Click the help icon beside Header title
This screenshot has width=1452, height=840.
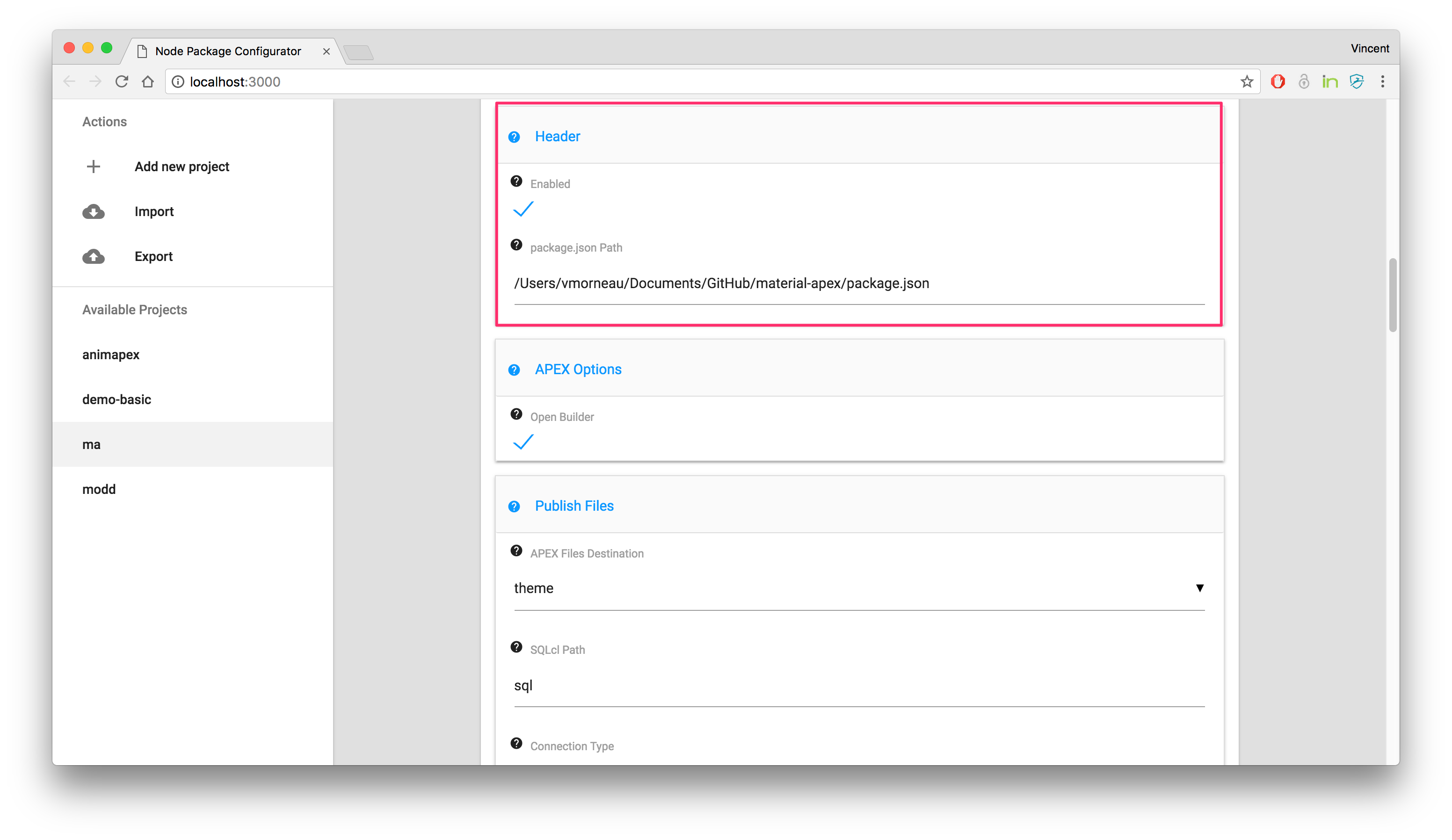[514, 137]
